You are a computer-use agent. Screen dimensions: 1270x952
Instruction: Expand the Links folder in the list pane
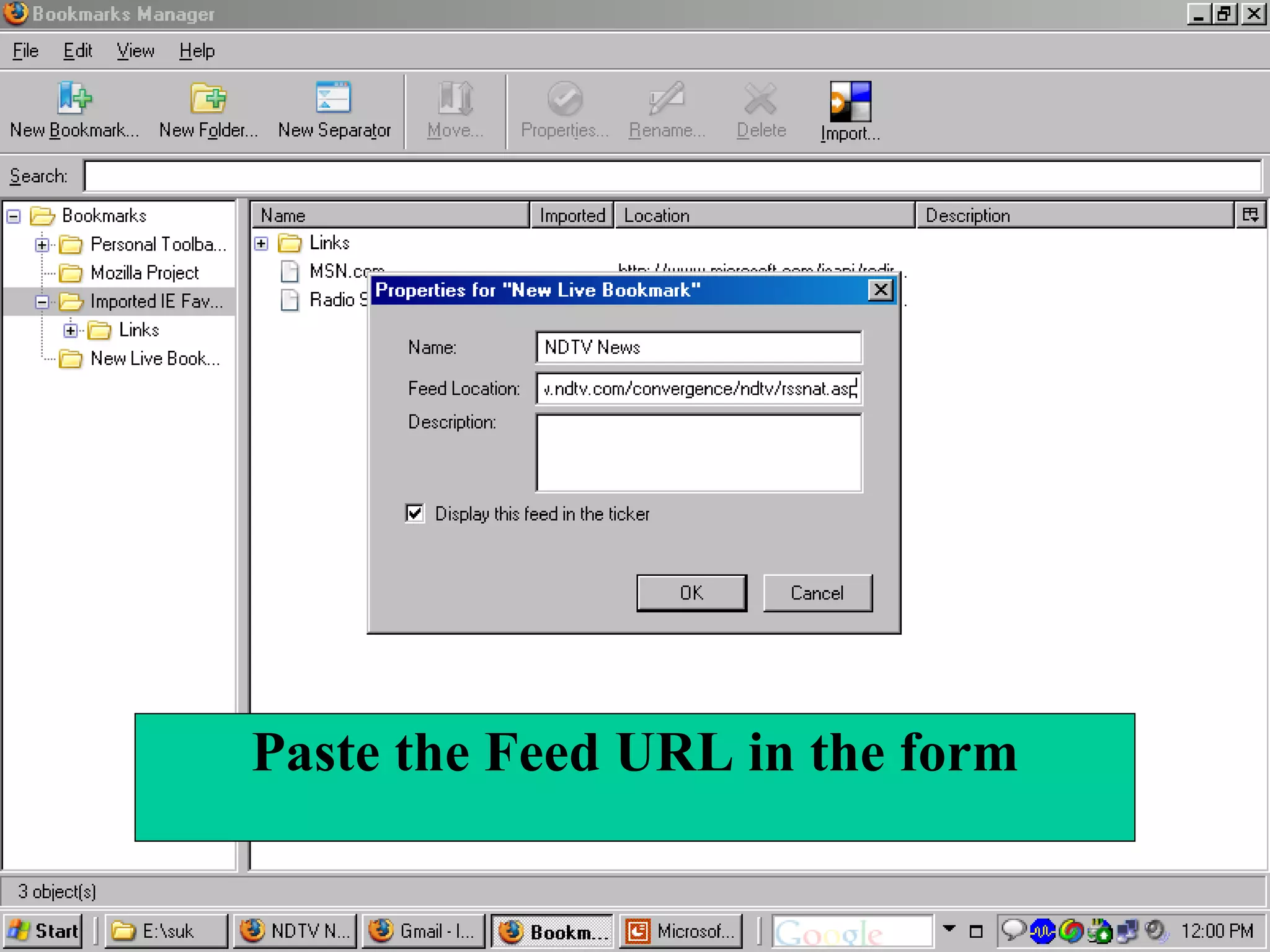click(262, 243)
